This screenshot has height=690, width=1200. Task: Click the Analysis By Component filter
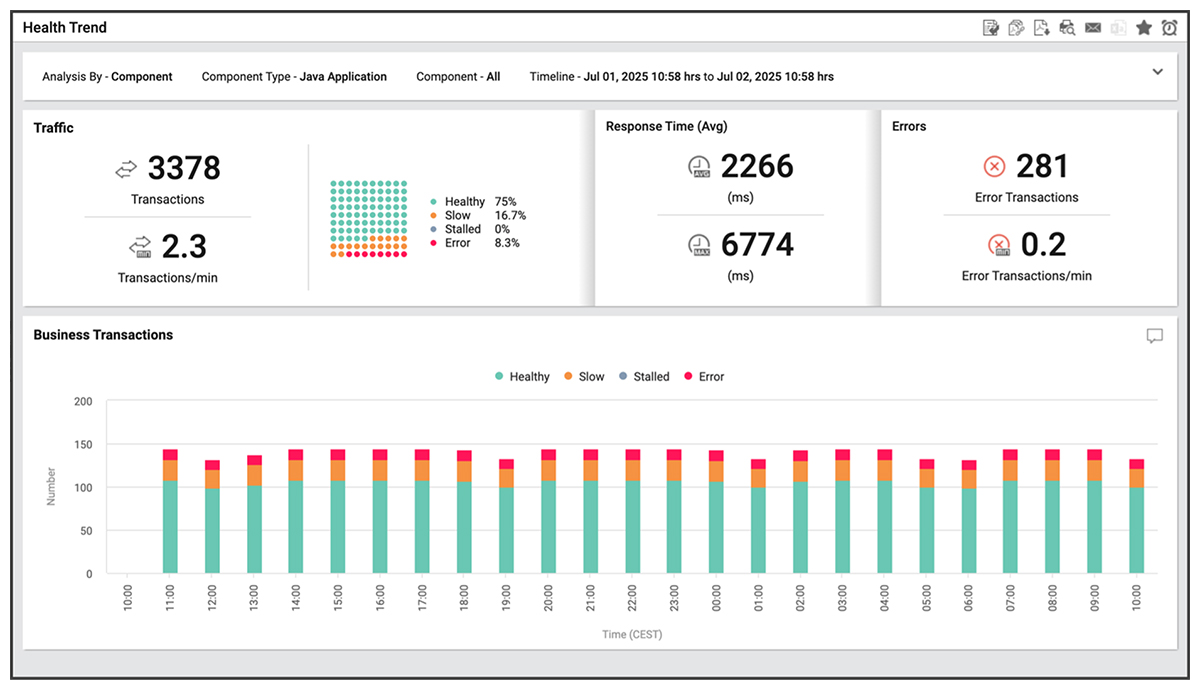[107, 77]
